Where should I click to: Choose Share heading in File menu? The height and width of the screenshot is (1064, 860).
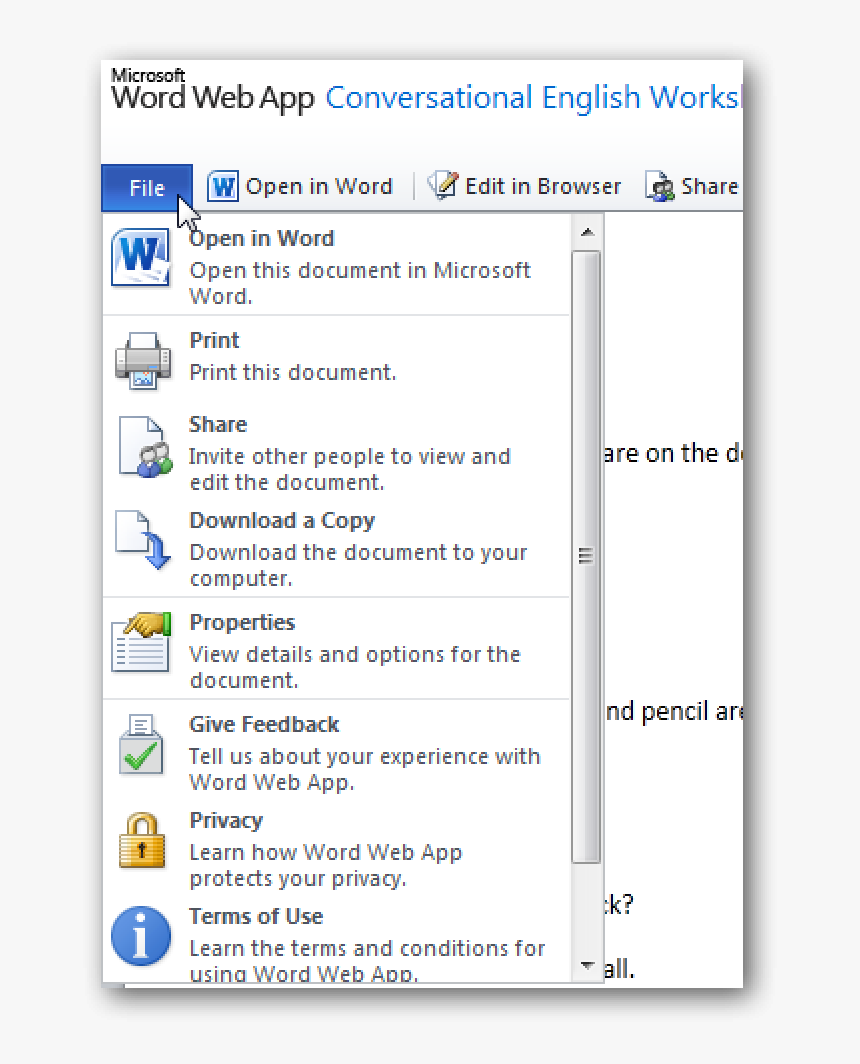tap(218, 425)
